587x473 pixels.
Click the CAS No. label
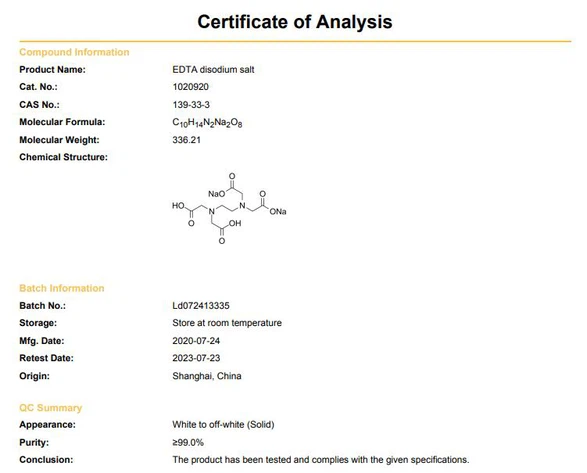pos(39,104)
